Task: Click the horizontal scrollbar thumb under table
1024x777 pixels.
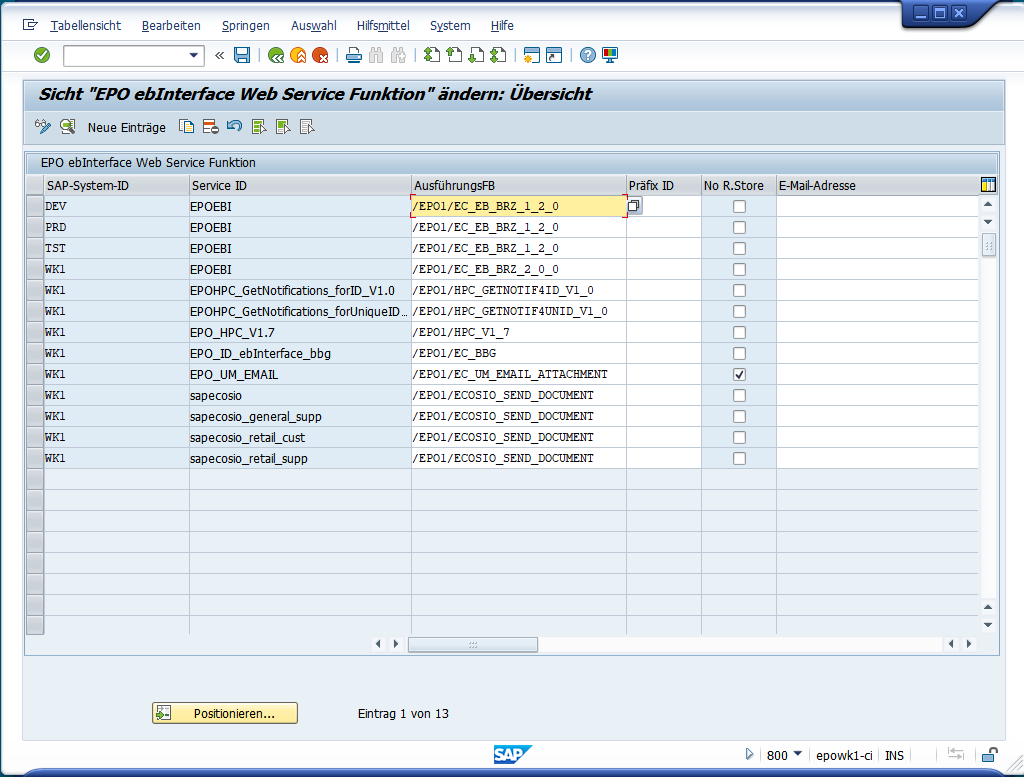Action: tap(473, 644)
